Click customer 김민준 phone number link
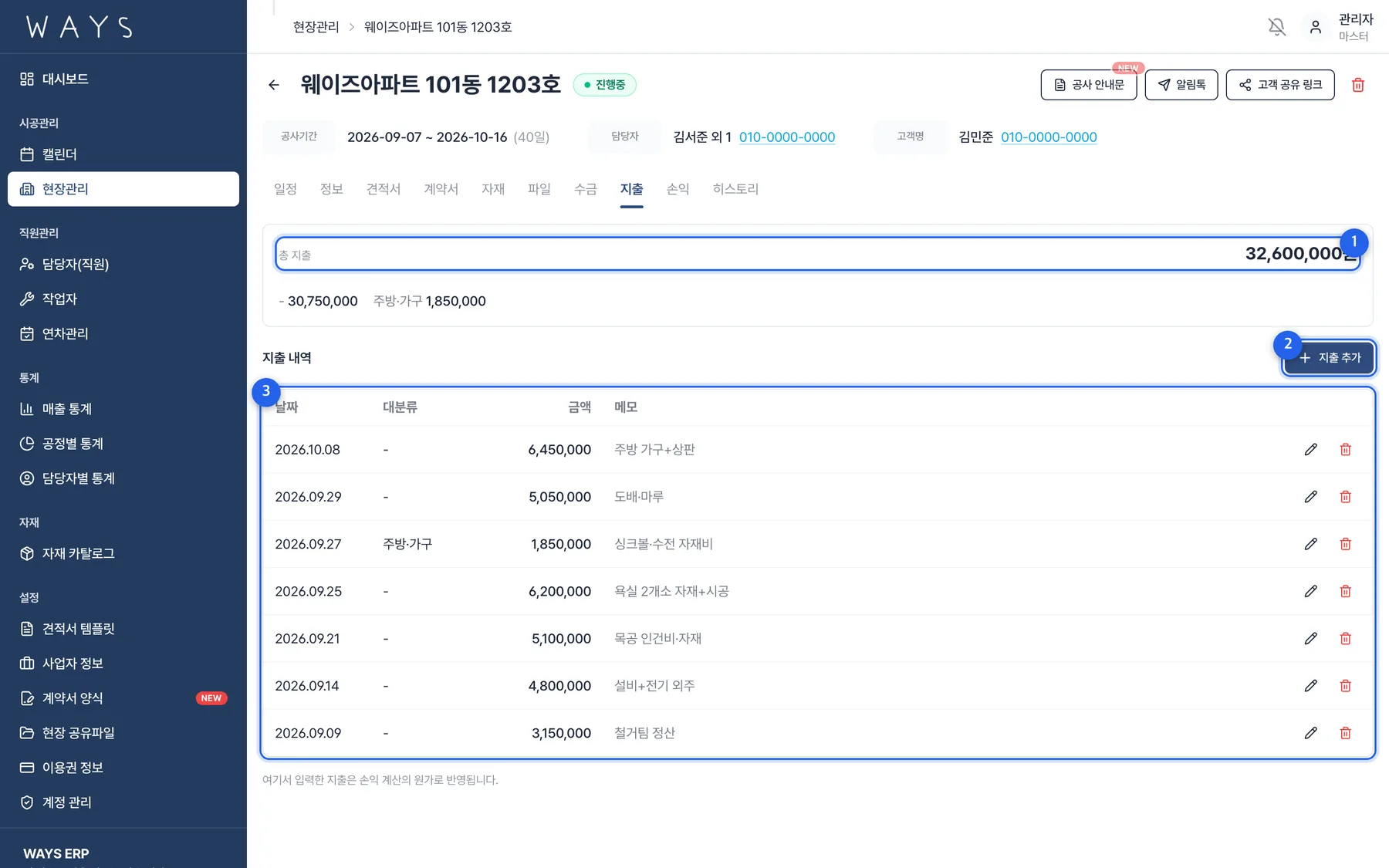This screenshot has width=1389, height=868. click(1049, 137)
